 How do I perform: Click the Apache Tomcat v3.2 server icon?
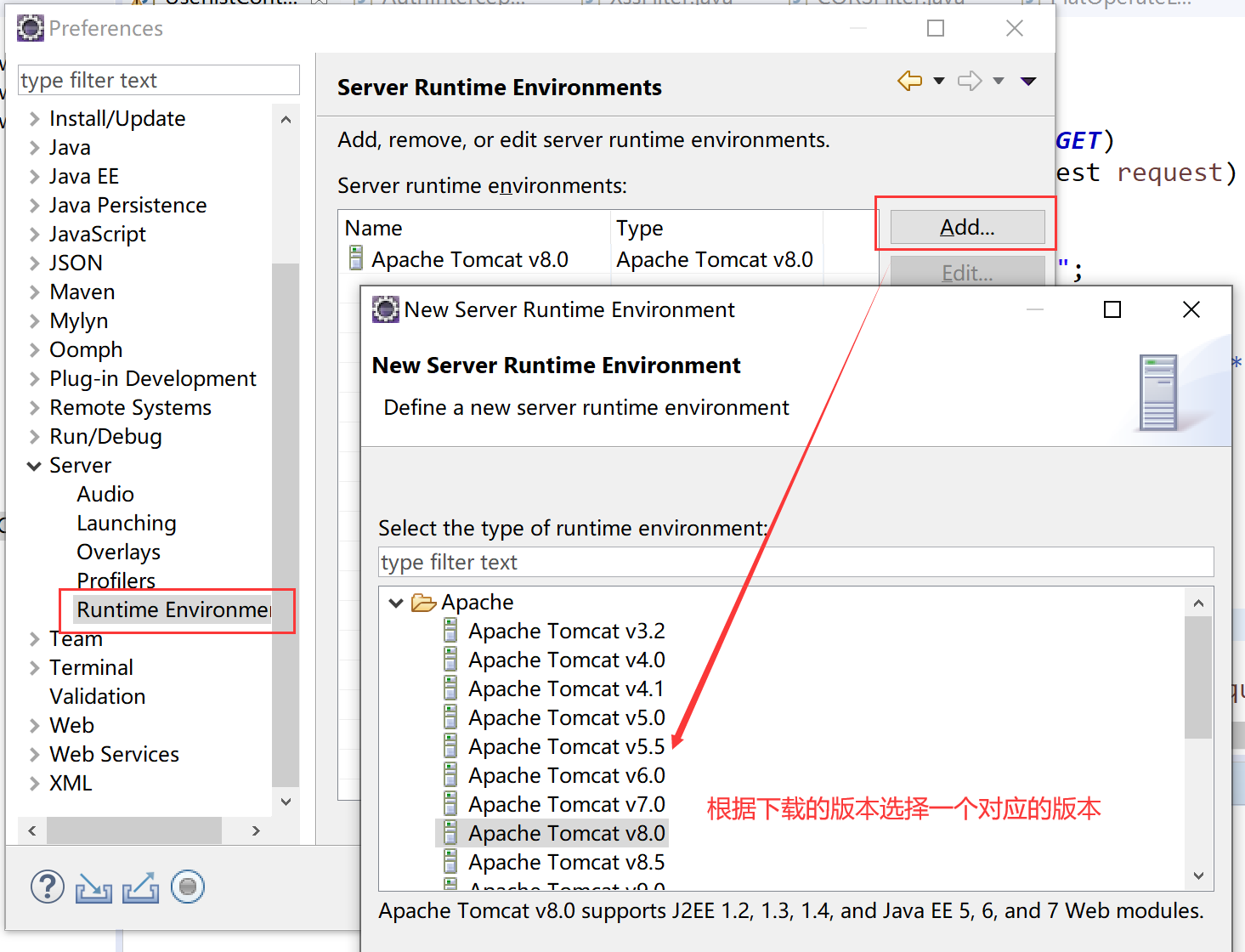pyautogui.click(x=451, y=631)
